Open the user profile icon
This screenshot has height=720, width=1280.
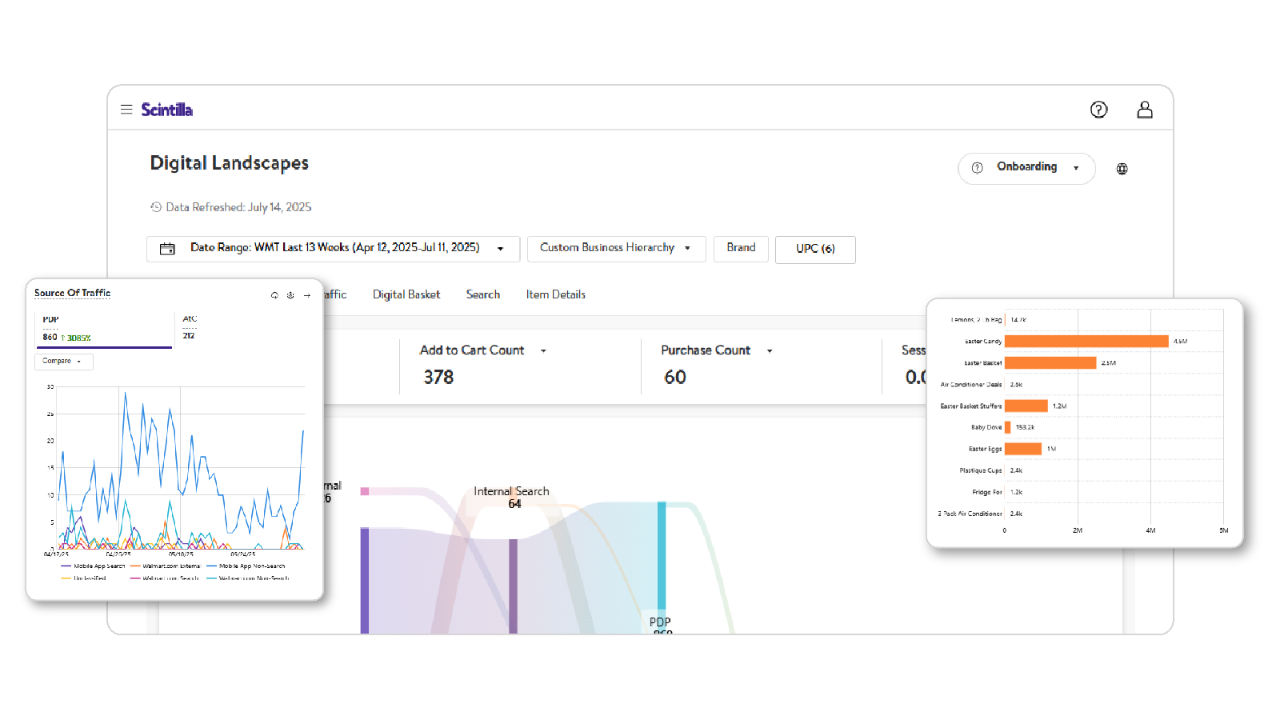[x=1144, y=110]
